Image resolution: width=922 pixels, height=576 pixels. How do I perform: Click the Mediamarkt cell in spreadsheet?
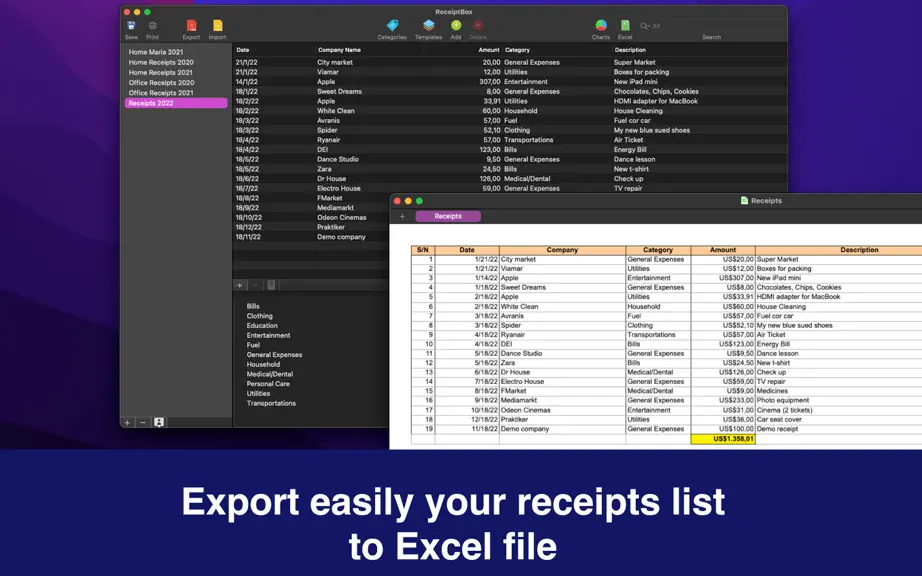(x=562, y=400)
